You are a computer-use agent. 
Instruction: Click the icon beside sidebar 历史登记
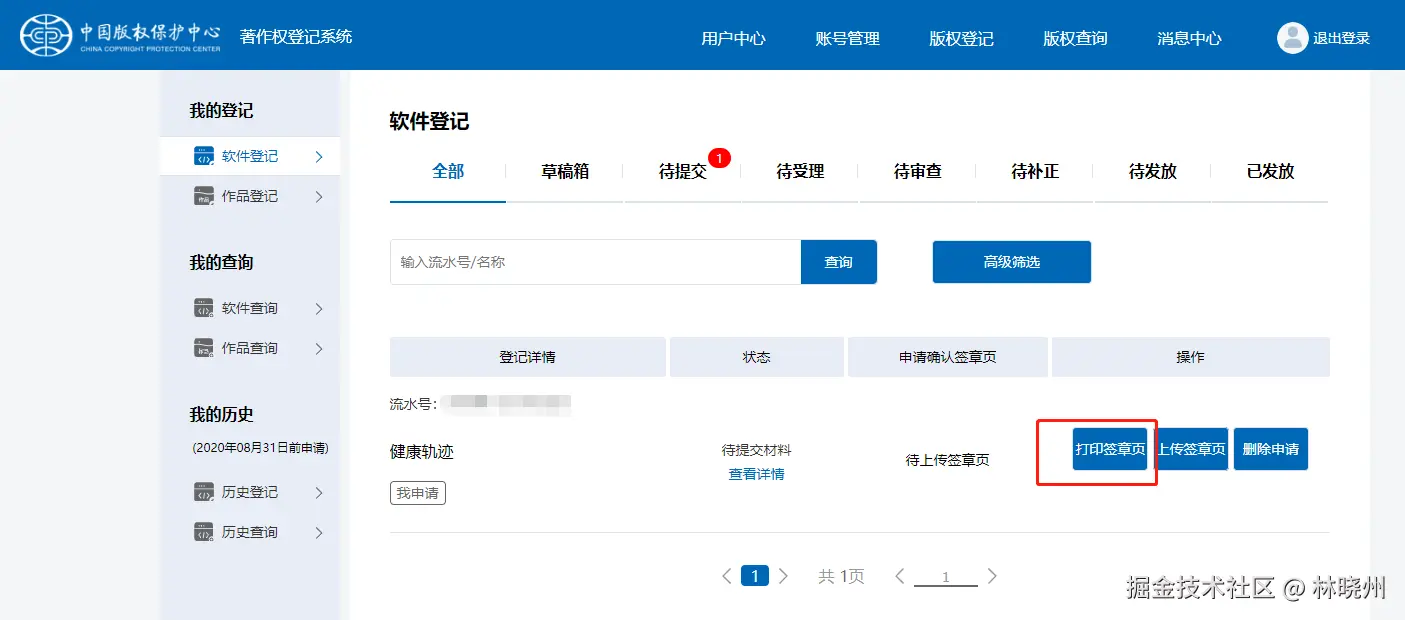pos(203,493)
